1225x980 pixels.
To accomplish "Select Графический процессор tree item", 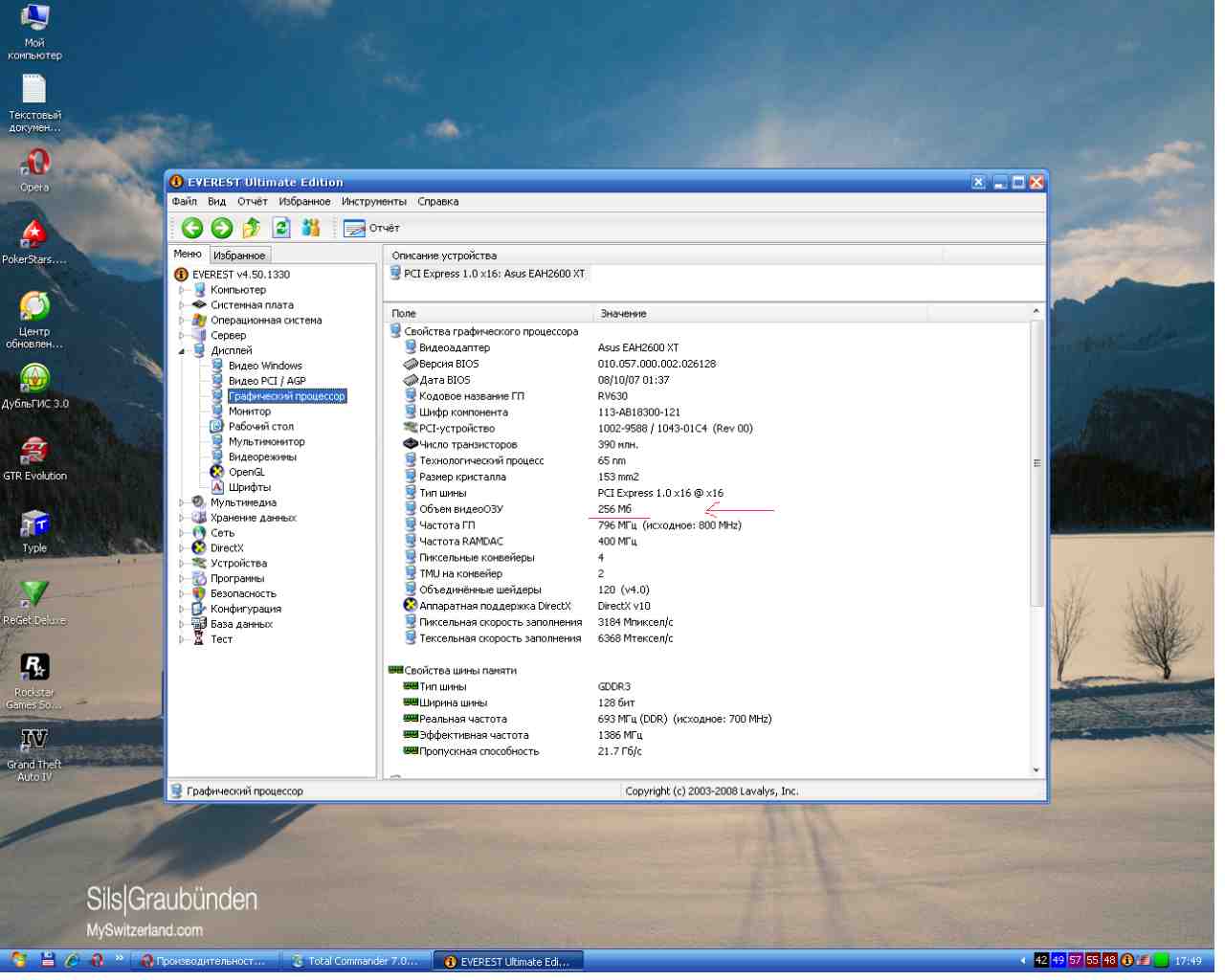I will (287, 396).
